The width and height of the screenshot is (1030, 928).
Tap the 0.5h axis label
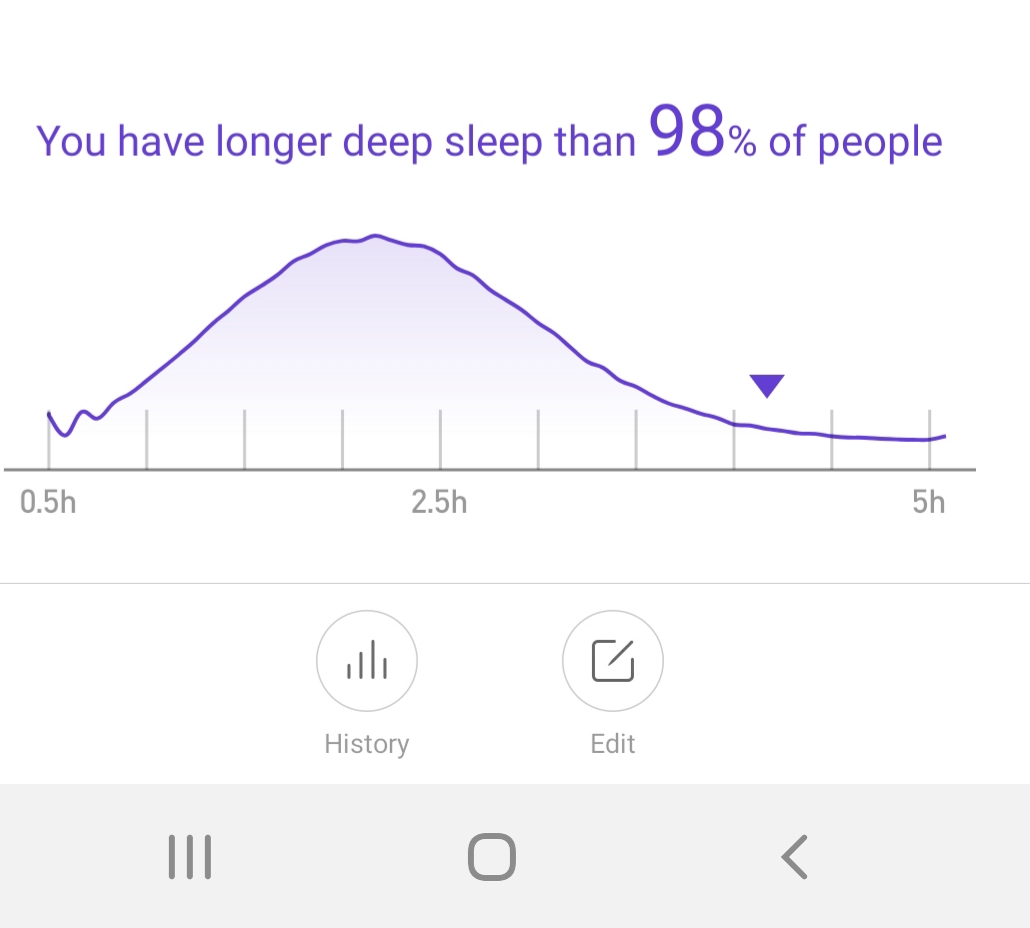pos(48,502)
